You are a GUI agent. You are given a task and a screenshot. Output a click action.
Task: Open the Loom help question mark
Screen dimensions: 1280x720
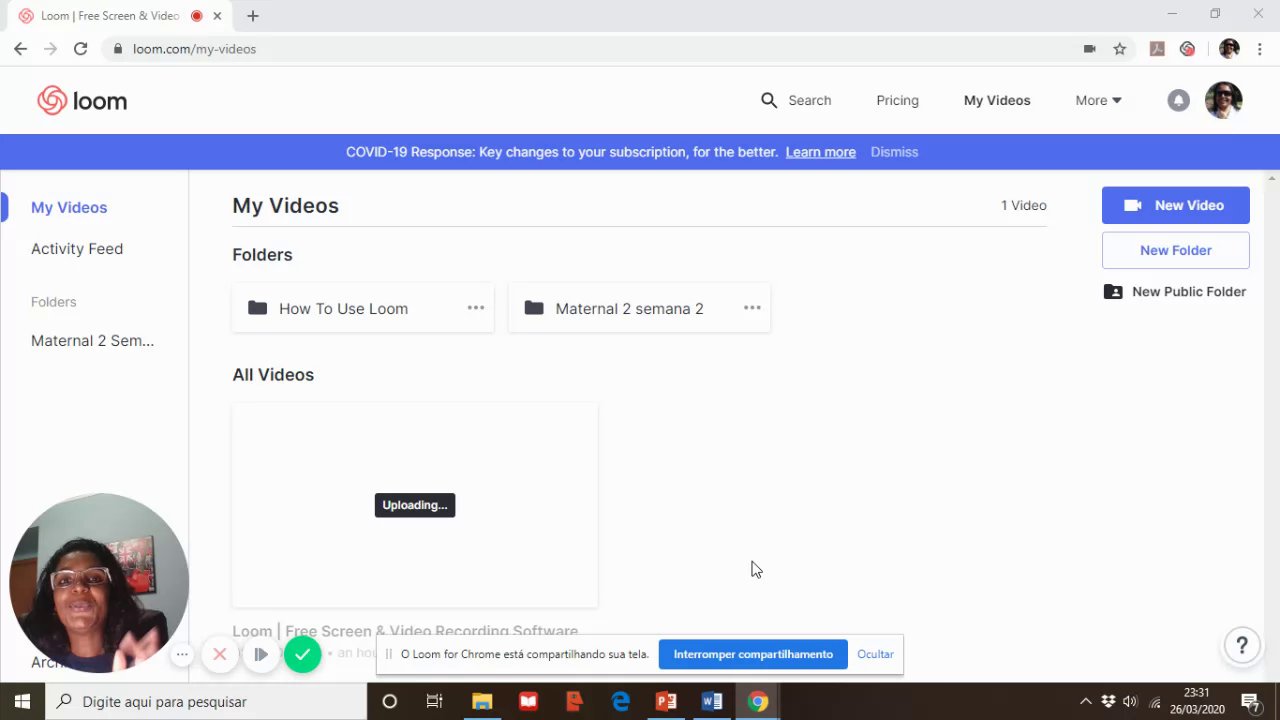[1242, 645]
